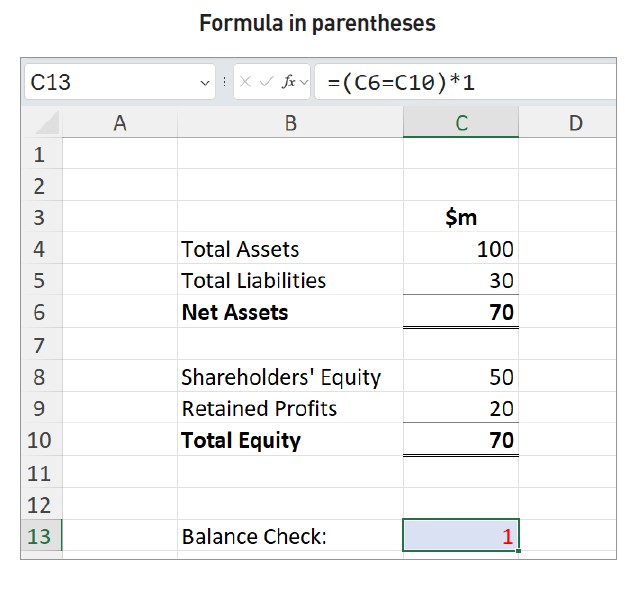
Task: Click the cell with value 30
Action: pyautogui.click(x=461, y=279)
